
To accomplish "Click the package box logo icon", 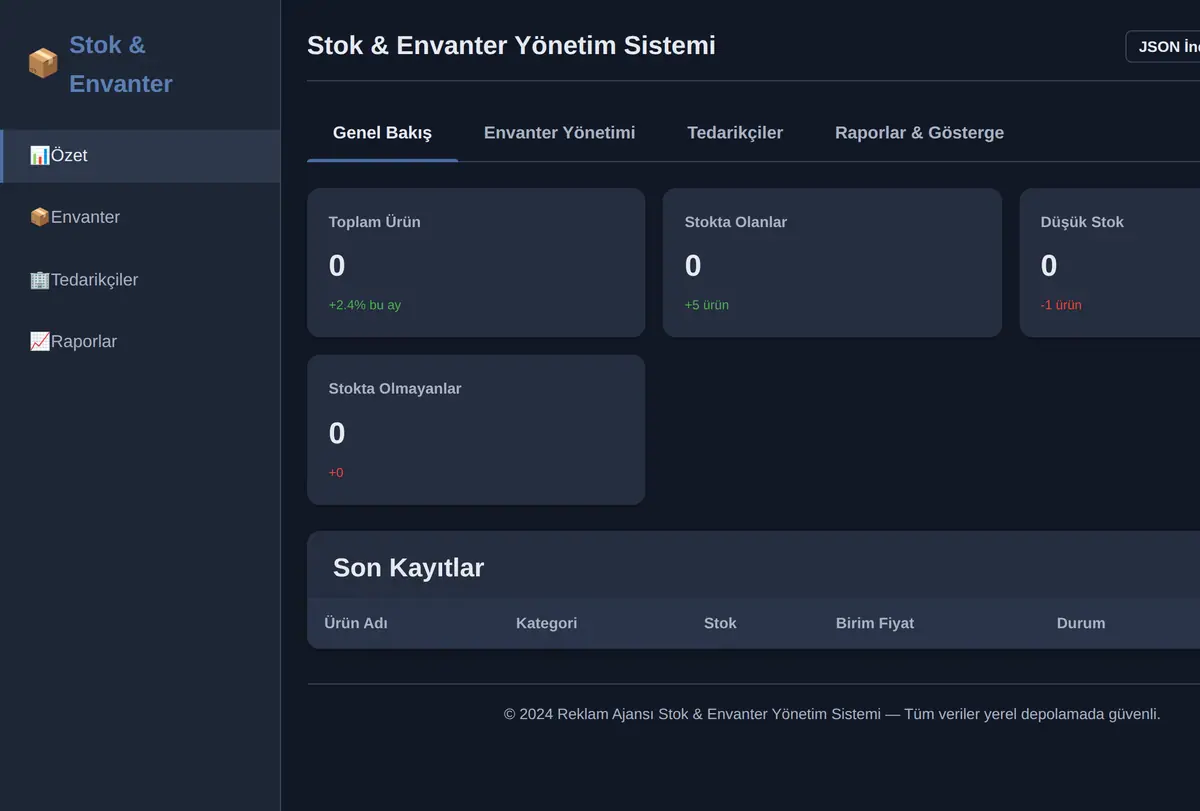I will (x=43, y=64).
